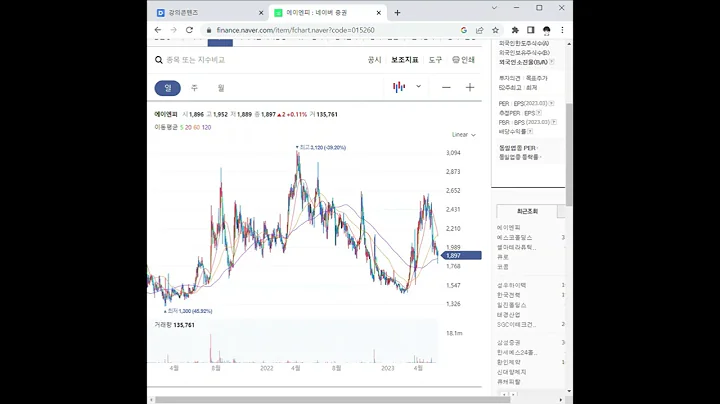Bookmark page with star icon
This screenshot has height=404, width=720.
(x=495, y=30)
